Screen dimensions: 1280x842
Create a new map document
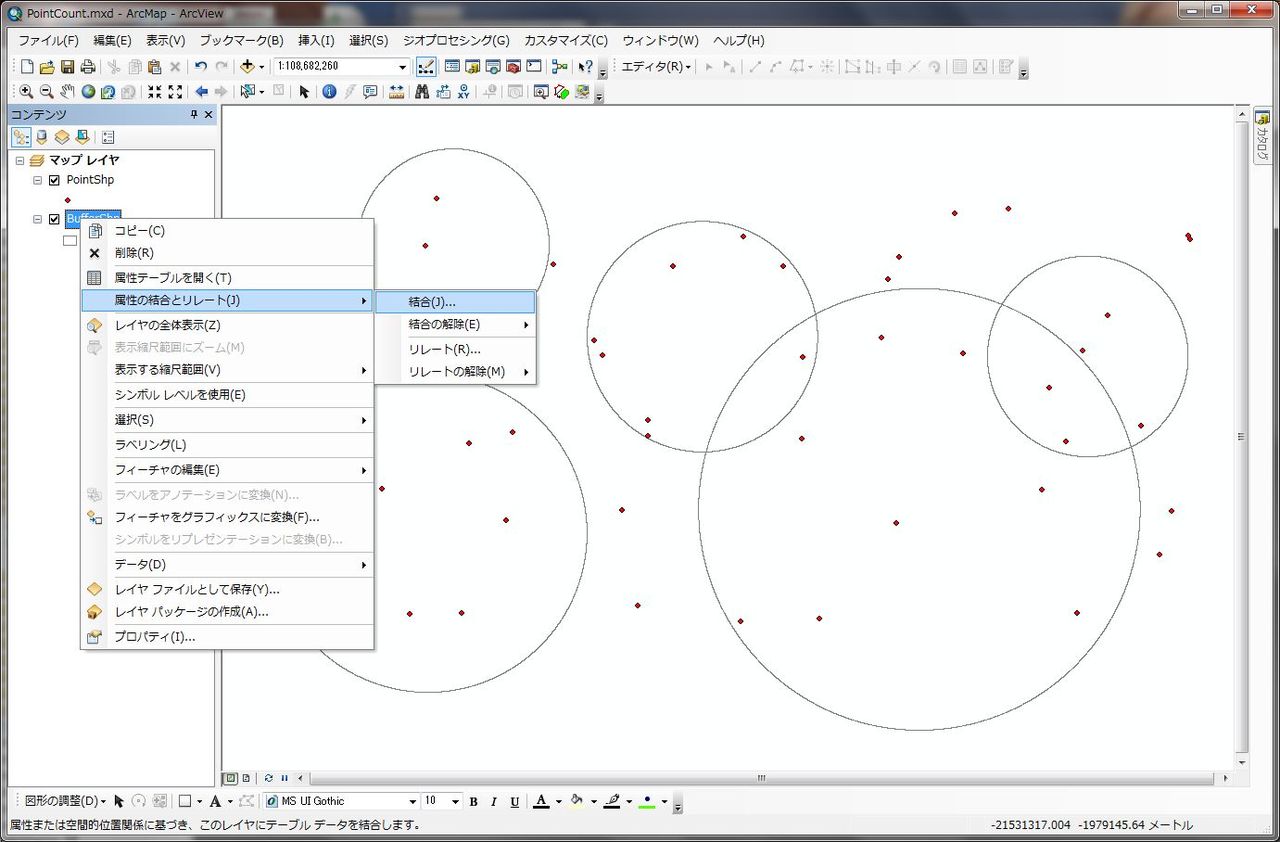click(28, 67)
